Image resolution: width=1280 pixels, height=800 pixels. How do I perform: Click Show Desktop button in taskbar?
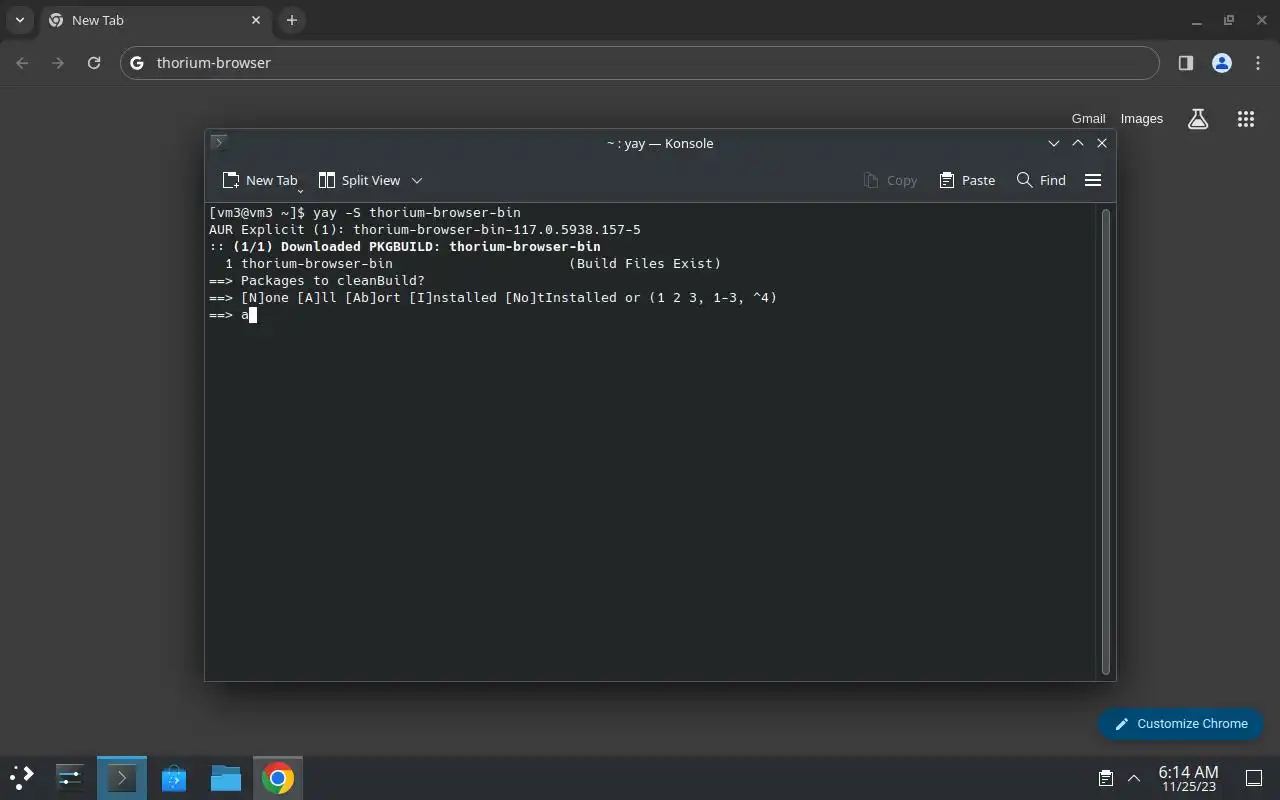click(1254, 778)
